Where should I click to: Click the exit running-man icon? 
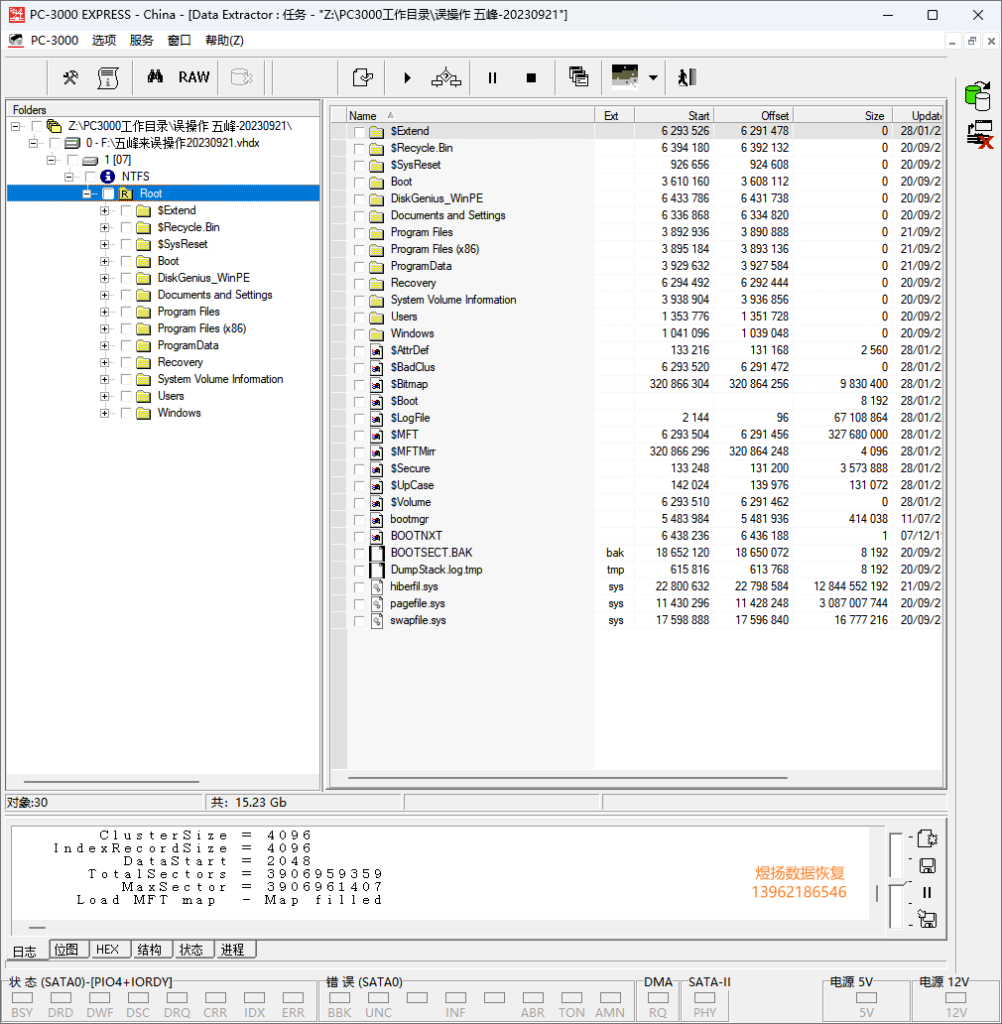687,78
